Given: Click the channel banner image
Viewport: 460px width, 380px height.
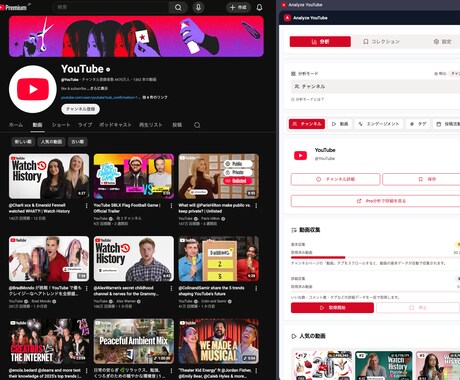Looking at the screenshot, I should tap(136, 36).
